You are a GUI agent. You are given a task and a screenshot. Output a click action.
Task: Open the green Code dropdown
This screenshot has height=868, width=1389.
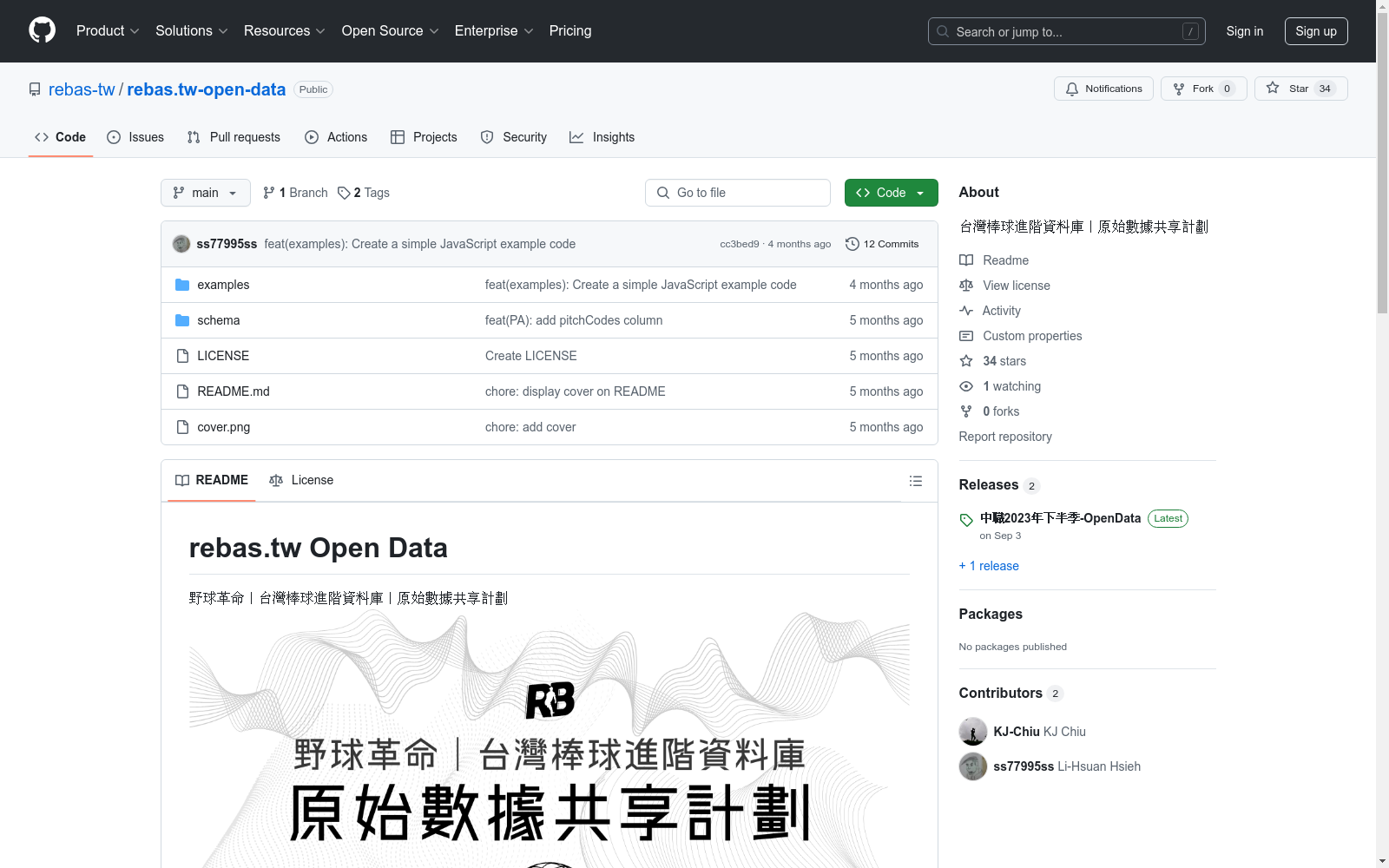click(891, 193)
